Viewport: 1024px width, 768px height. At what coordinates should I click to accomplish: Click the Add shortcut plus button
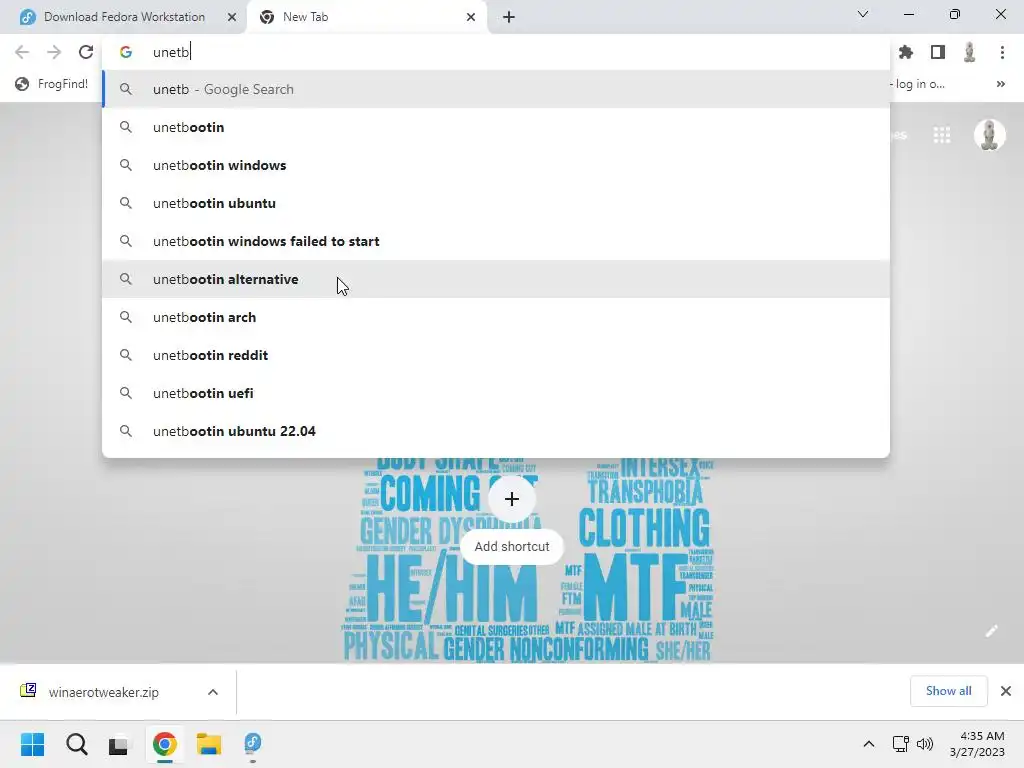511,499
